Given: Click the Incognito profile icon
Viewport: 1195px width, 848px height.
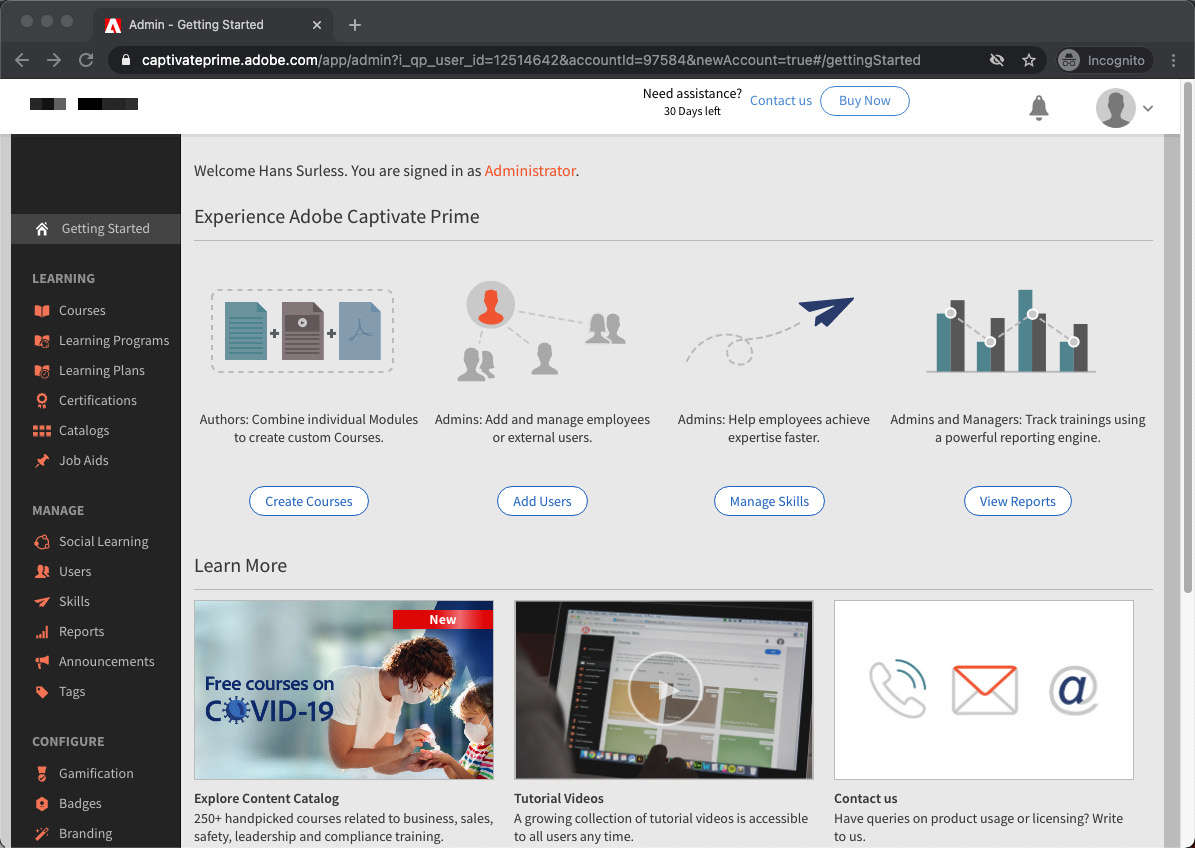Looking at the screenshot, I should click(x=1069, y=60).
